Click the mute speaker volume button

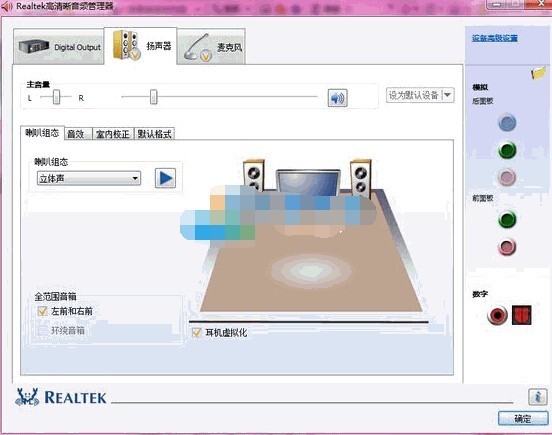pyautogui.click(x=337, y=97)
